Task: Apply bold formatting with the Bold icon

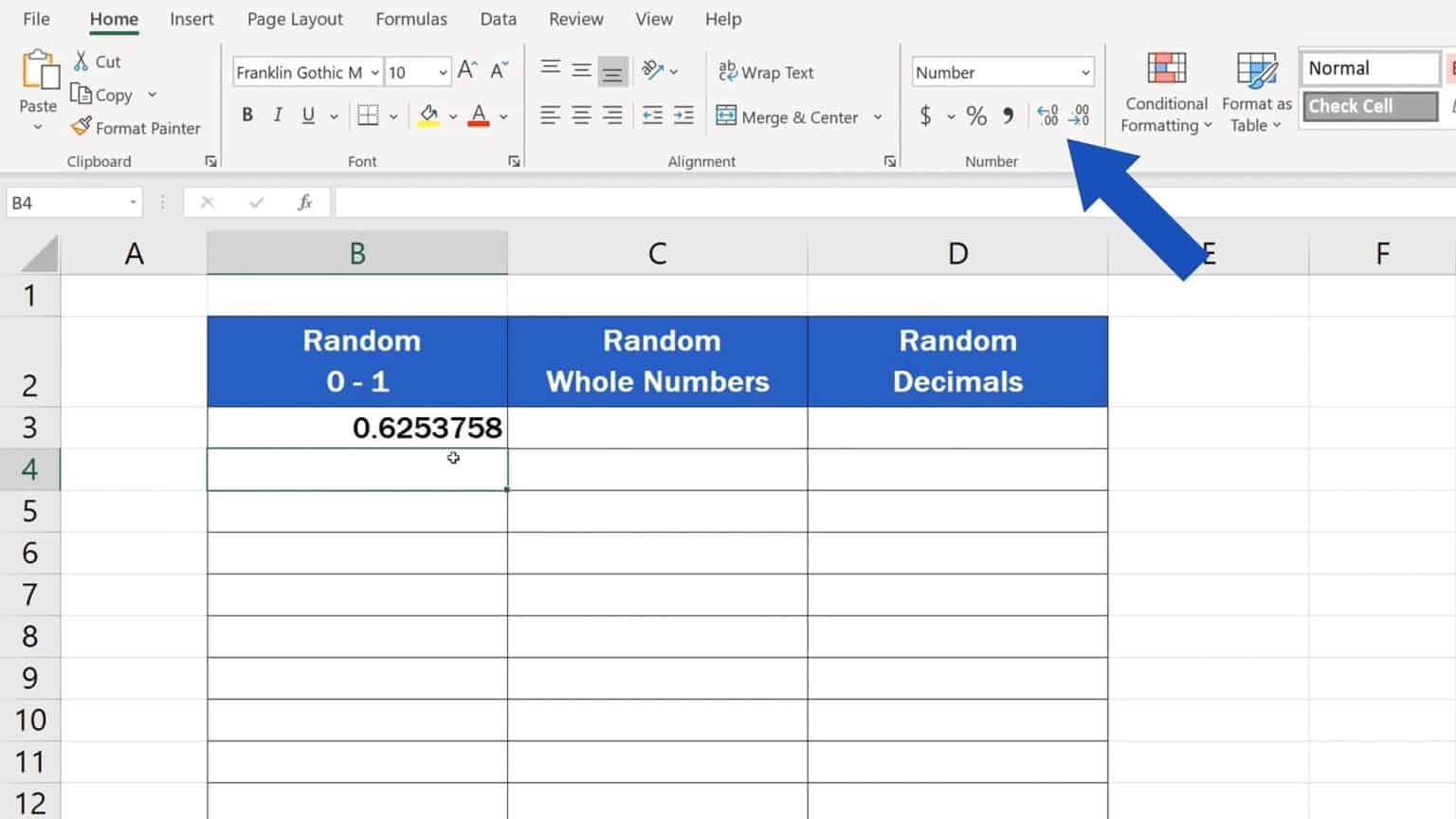Action: (246, 115)
